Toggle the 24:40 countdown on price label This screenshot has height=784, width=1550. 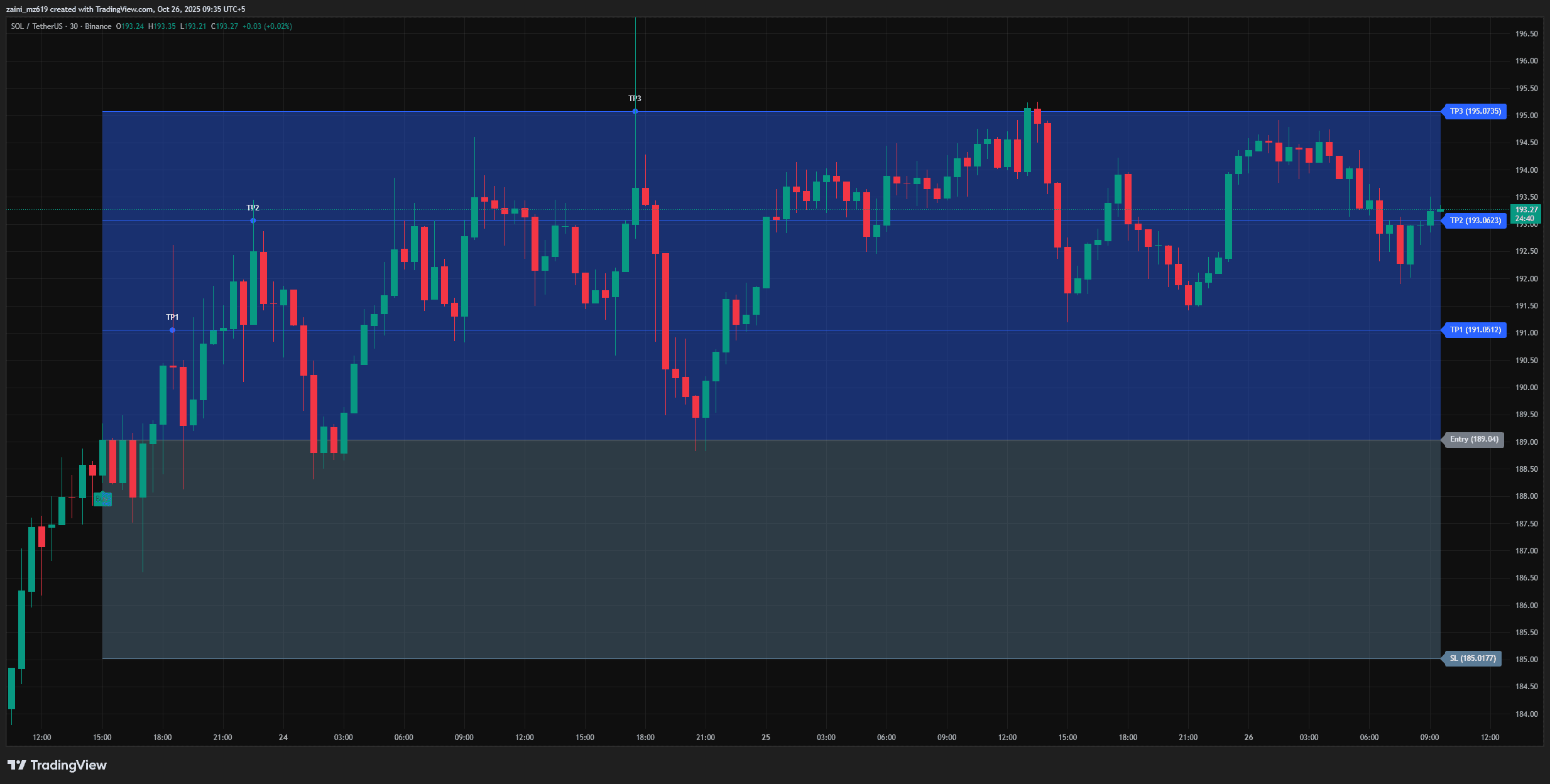(x=1526, y=219)
